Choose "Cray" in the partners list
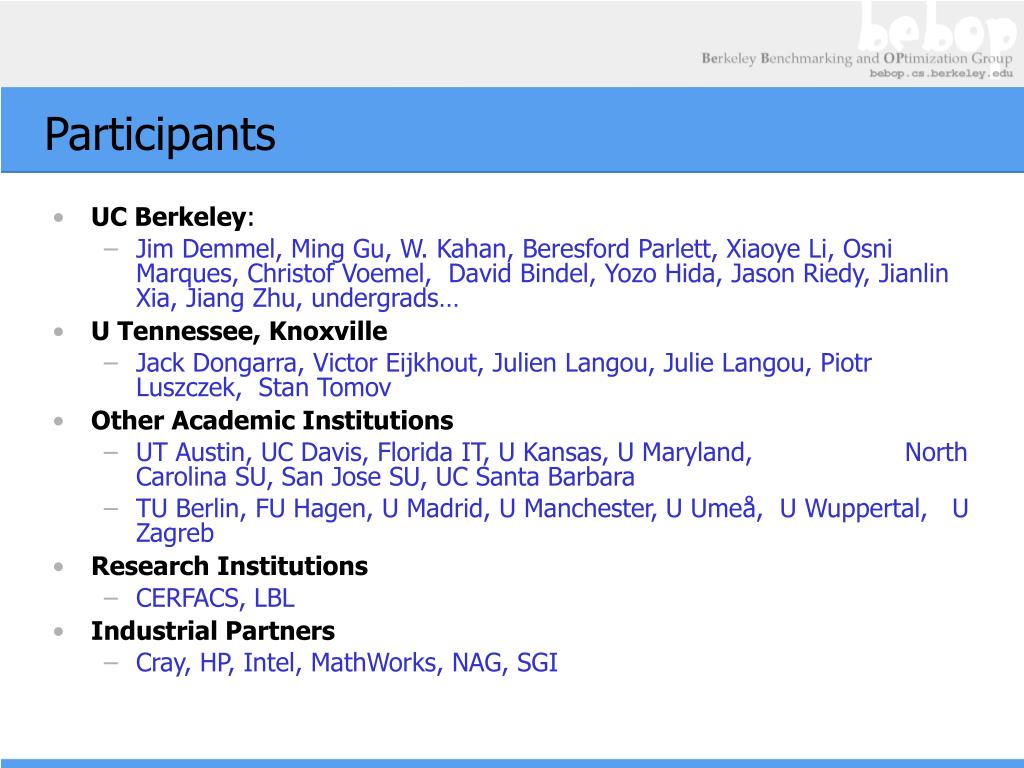This screenshot has width=1024, height=768. pos(159,664)
